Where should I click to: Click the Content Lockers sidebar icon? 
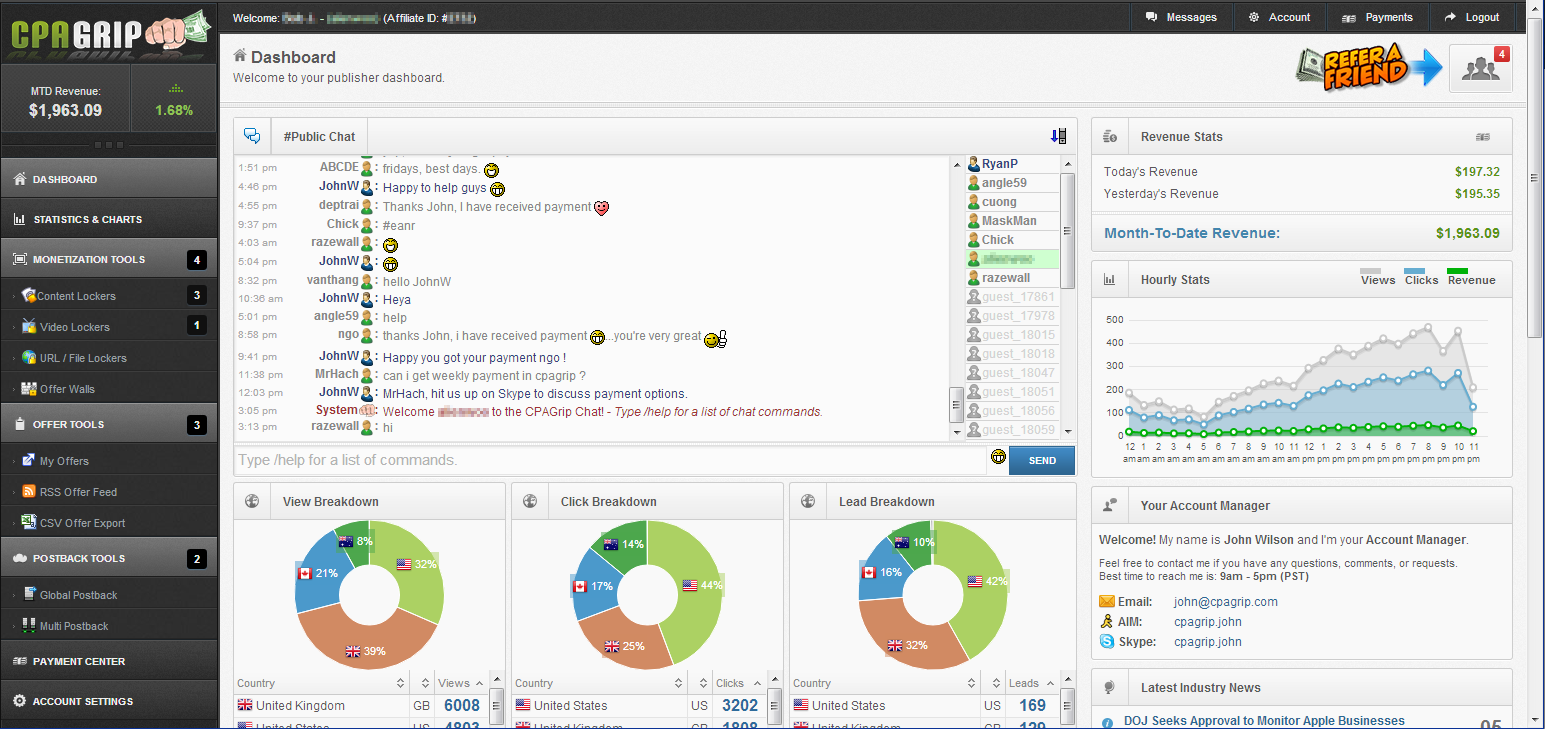[29, 295]
